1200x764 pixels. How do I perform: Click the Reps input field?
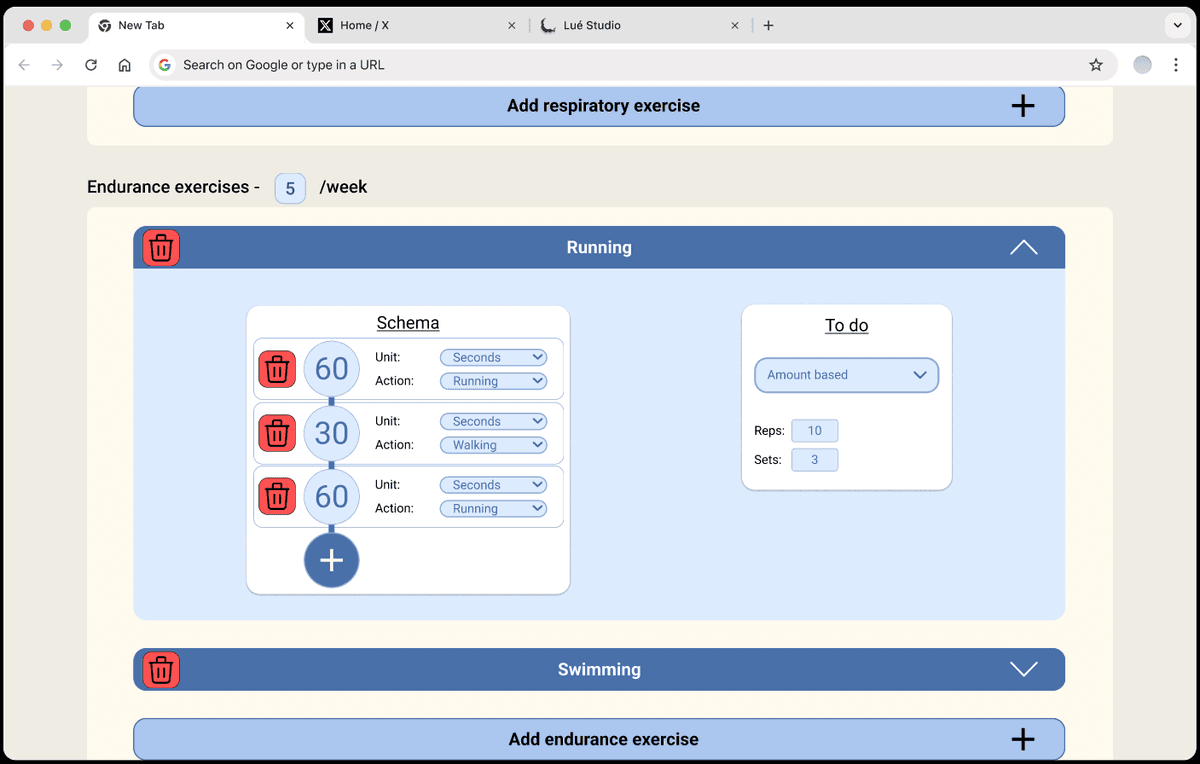[x=814, y=431]
